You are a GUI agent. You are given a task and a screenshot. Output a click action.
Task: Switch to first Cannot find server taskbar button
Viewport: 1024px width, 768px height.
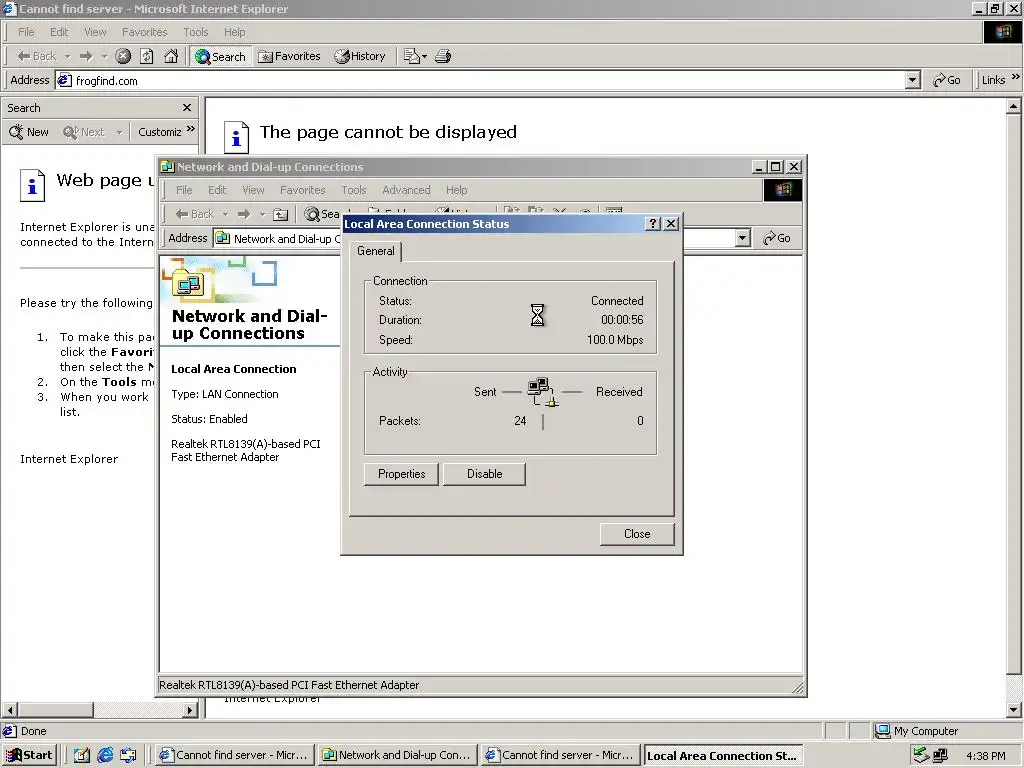click(x=235, y=756)
